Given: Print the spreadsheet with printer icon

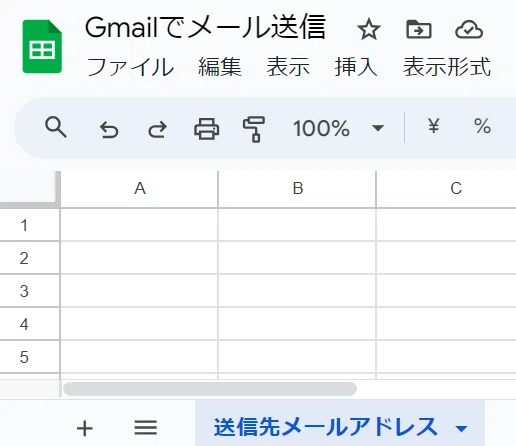Looking at the screenshot, I should (206, 129).
